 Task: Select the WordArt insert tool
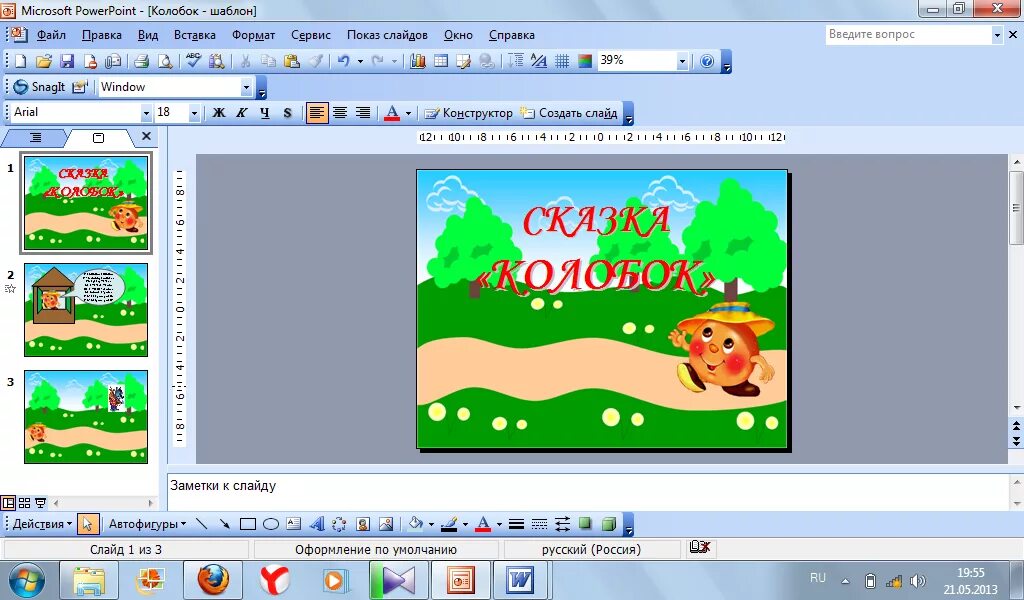click(x=317, y=523)
